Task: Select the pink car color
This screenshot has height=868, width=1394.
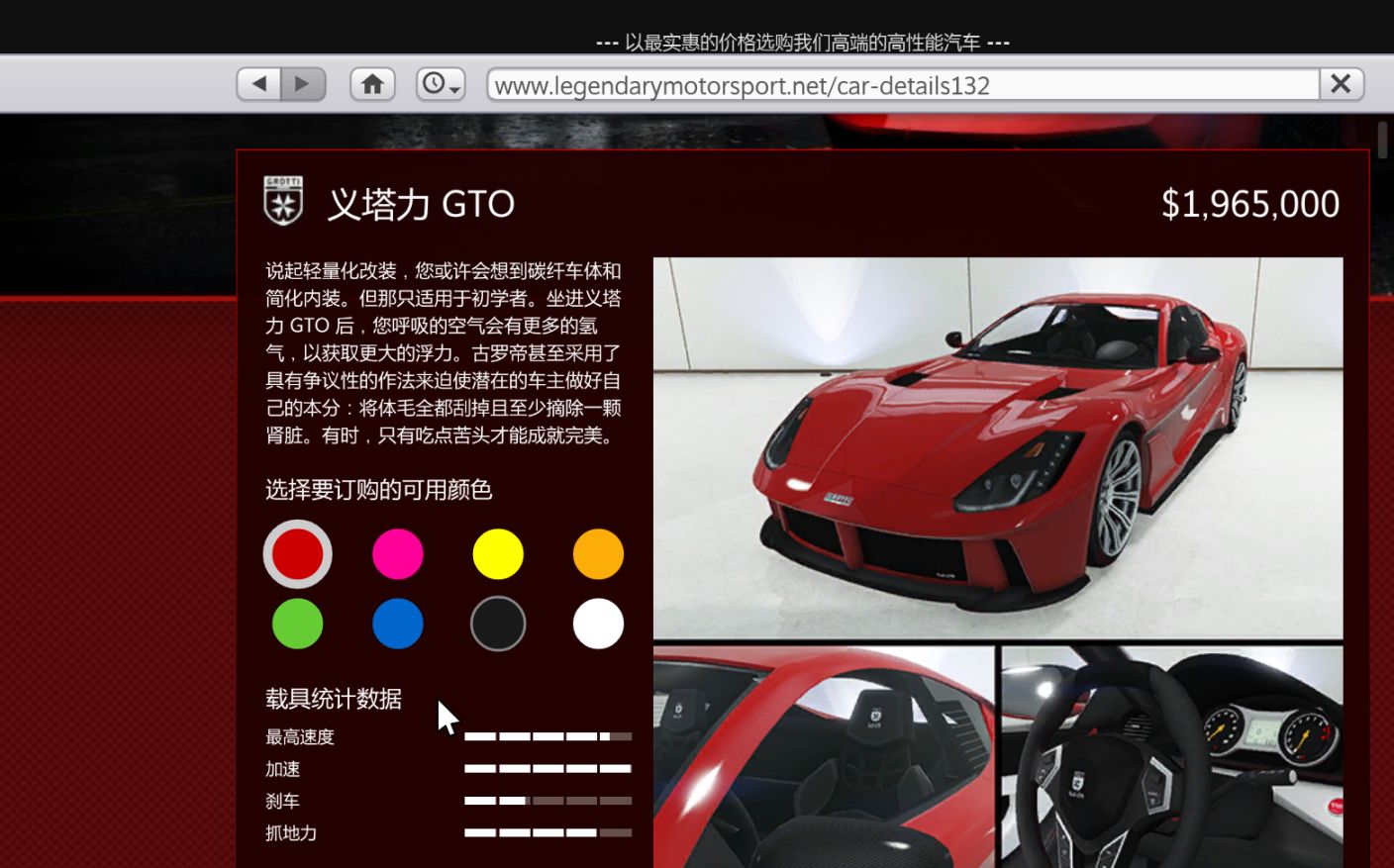Action: (x=398, y=554)
